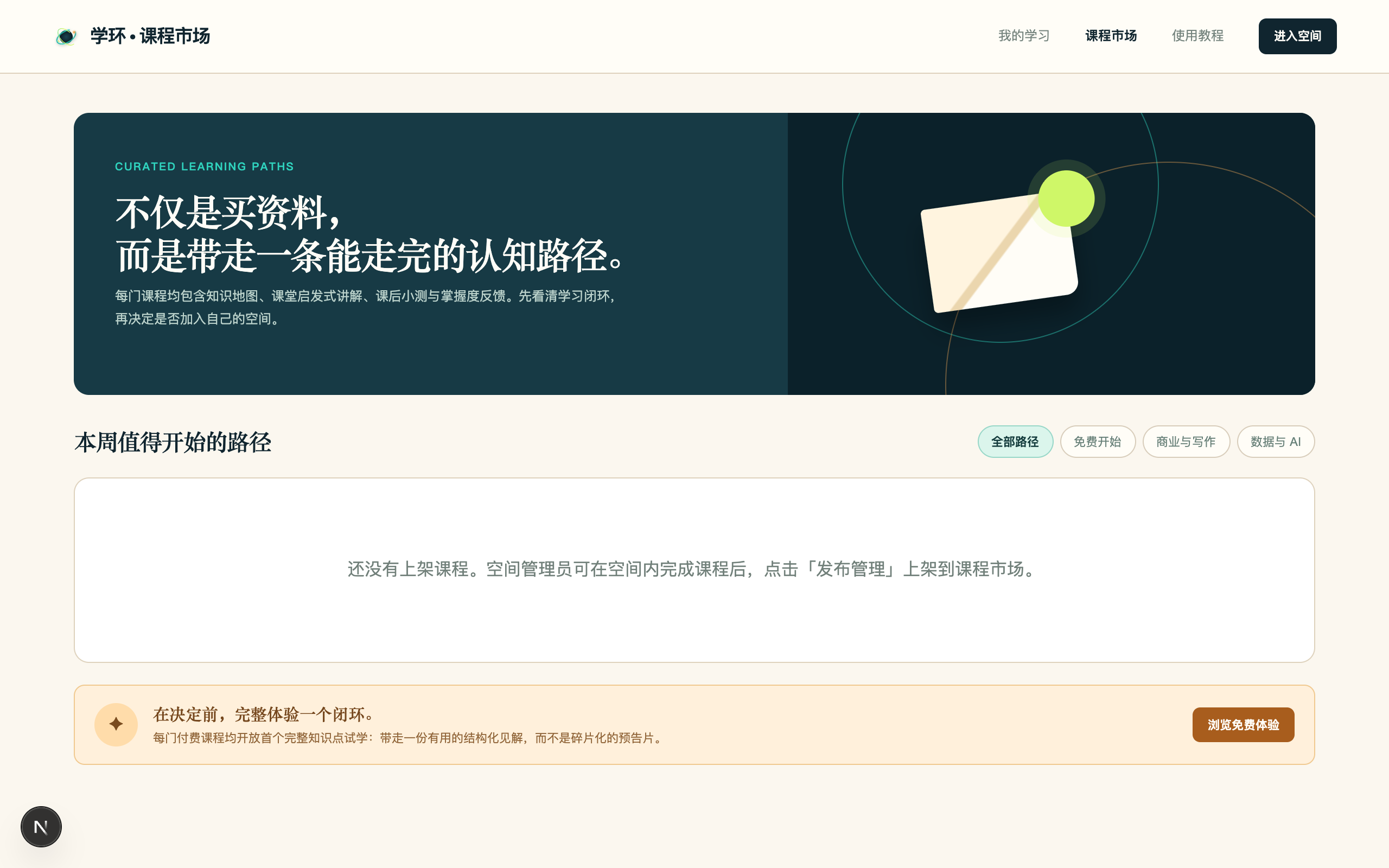This screenshot has height=868, width=1389.
Task: Click the 还没有上架课程 empty state message
Action: 694,570
